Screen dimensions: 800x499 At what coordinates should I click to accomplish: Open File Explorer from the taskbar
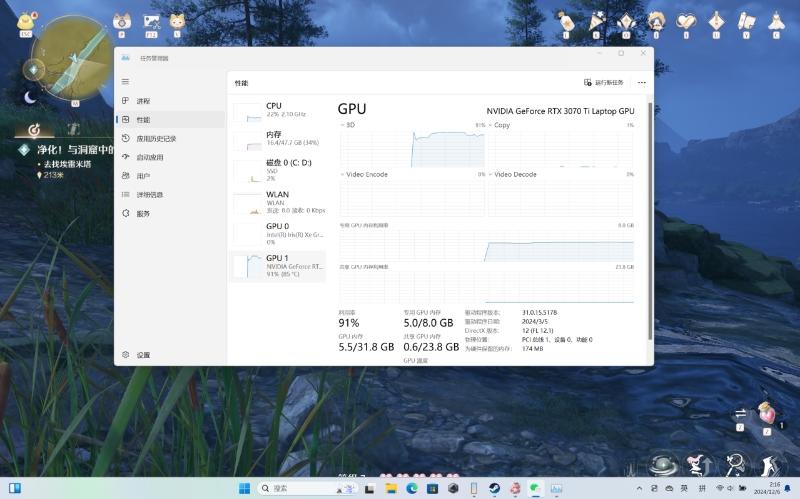click(x=391, y=488)
